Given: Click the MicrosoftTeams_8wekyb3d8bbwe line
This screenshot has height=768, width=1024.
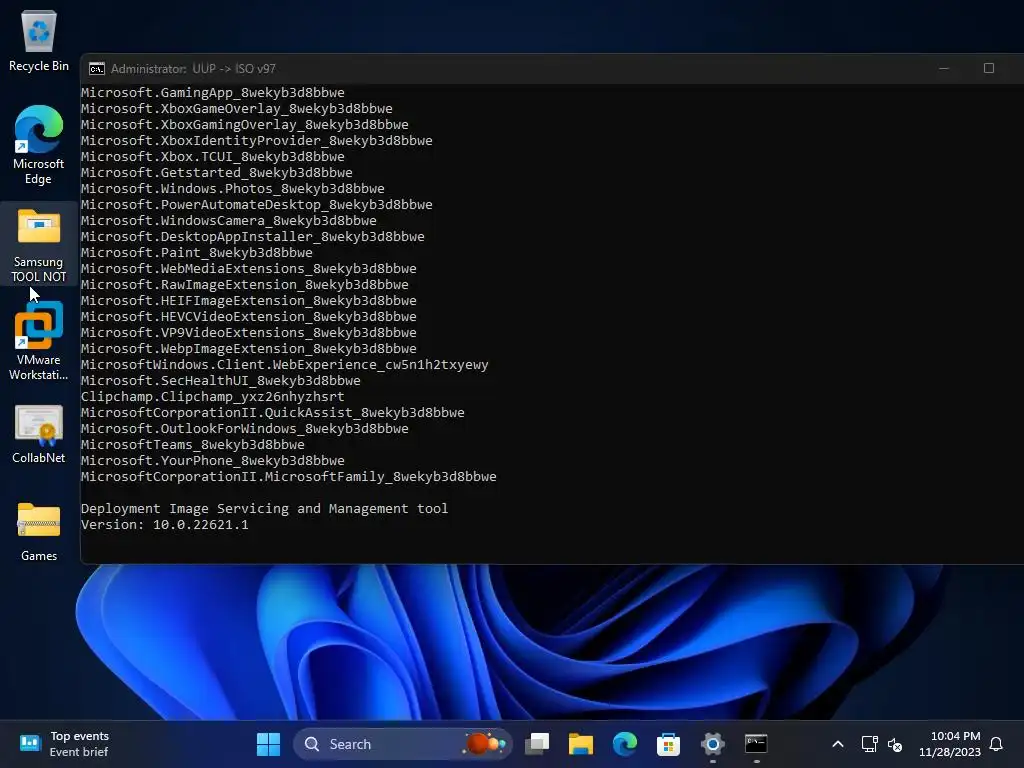Looking at the screenshot, I should [x=193, y=445].
